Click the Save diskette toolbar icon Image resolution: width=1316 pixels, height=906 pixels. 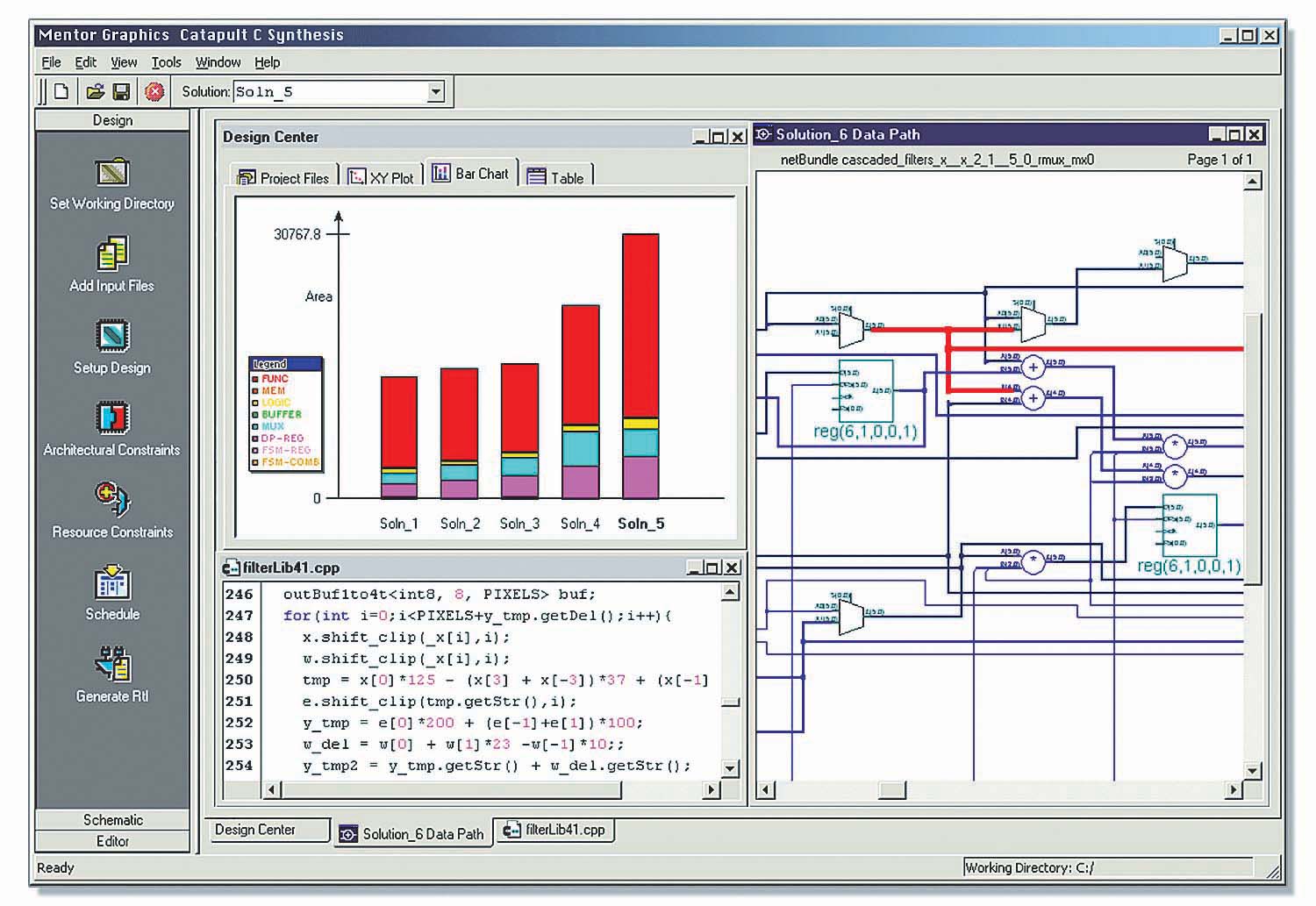coord(122,91)
